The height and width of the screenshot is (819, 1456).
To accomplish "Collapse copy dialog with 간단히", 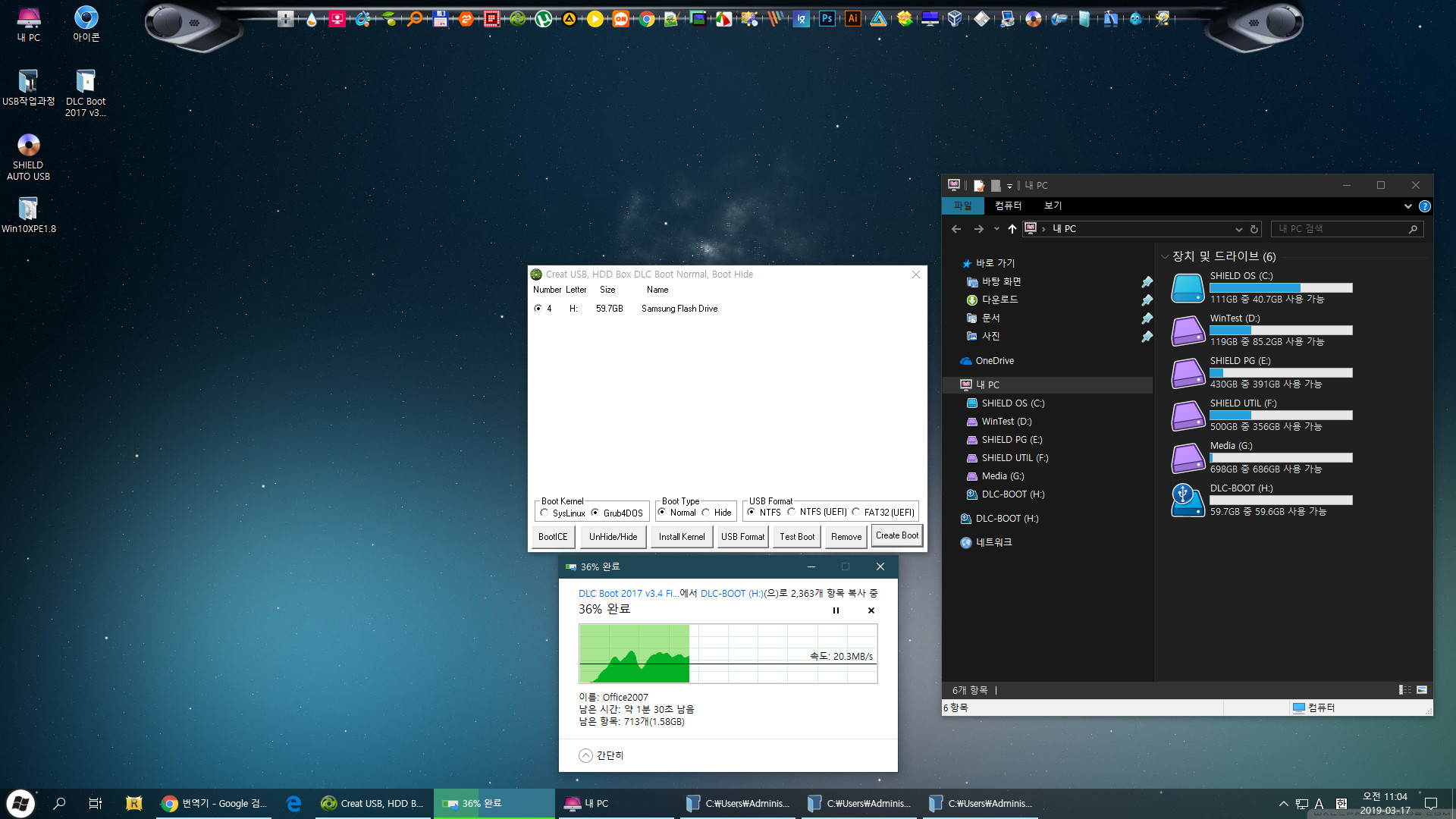I will click(601, 756).
